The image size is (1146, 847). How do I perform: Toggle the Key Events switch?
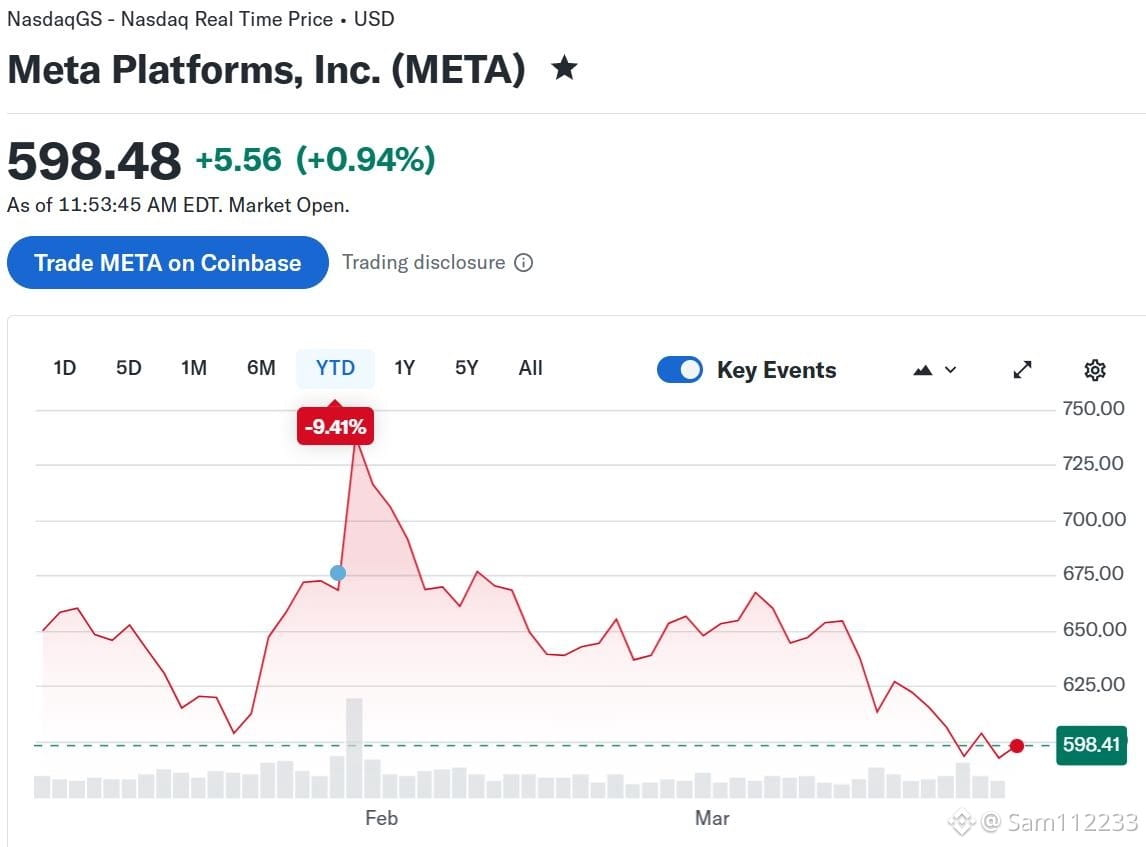click(680, 370)
